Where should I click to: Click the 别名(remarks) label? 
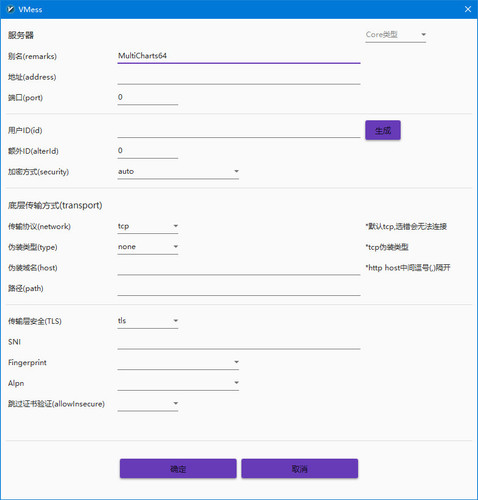coord(32,56)
